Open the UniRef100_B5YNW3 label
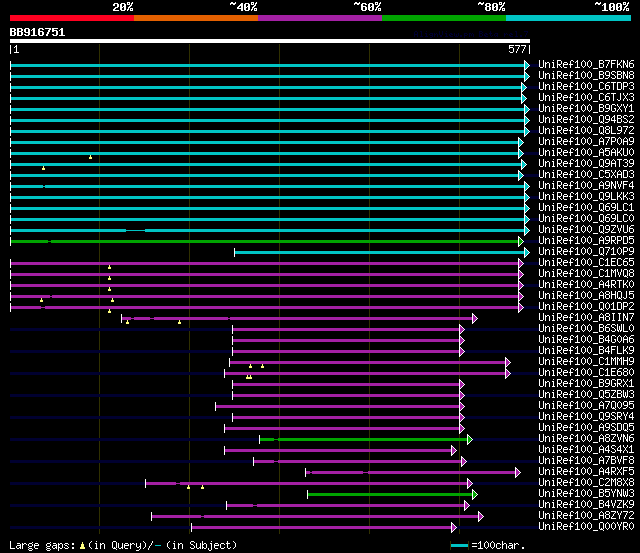This screenshot has width=640, height=553. pos(586,494)
